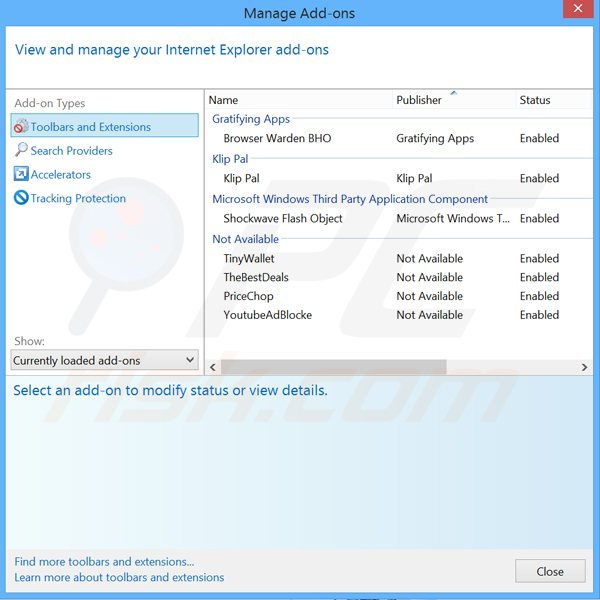Sort list by Publisher column header

(419, 100)
